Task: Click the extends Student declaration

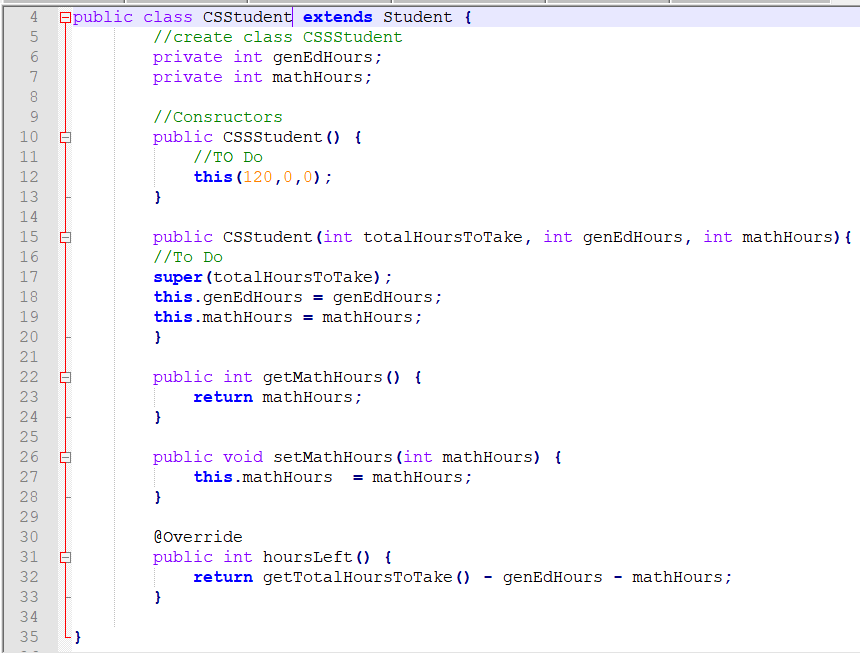Action: (375, 16)
